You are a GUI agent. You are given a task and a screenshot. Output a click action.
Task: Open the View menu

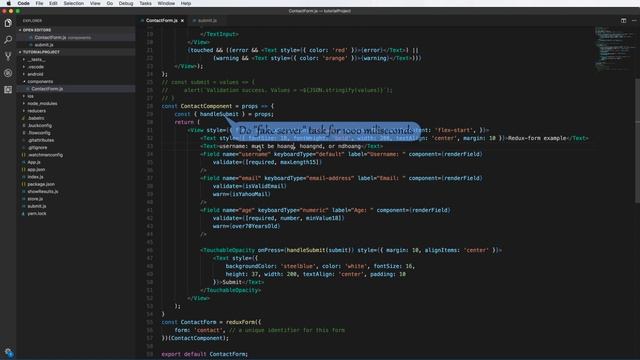pyautogui.click(x=95, y=3)
